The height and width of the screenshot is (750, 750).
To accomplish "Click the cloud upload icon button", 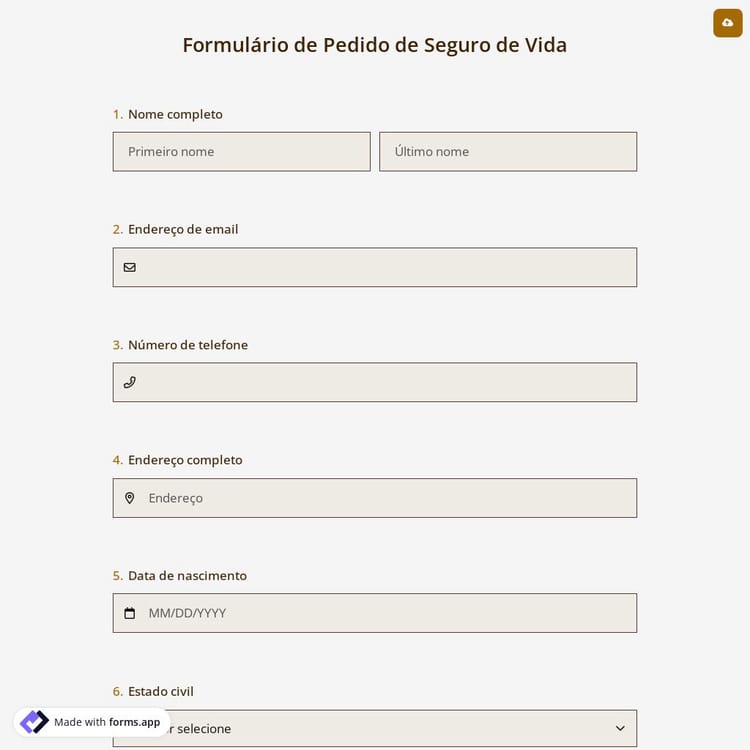I will (x=727, y=22).
